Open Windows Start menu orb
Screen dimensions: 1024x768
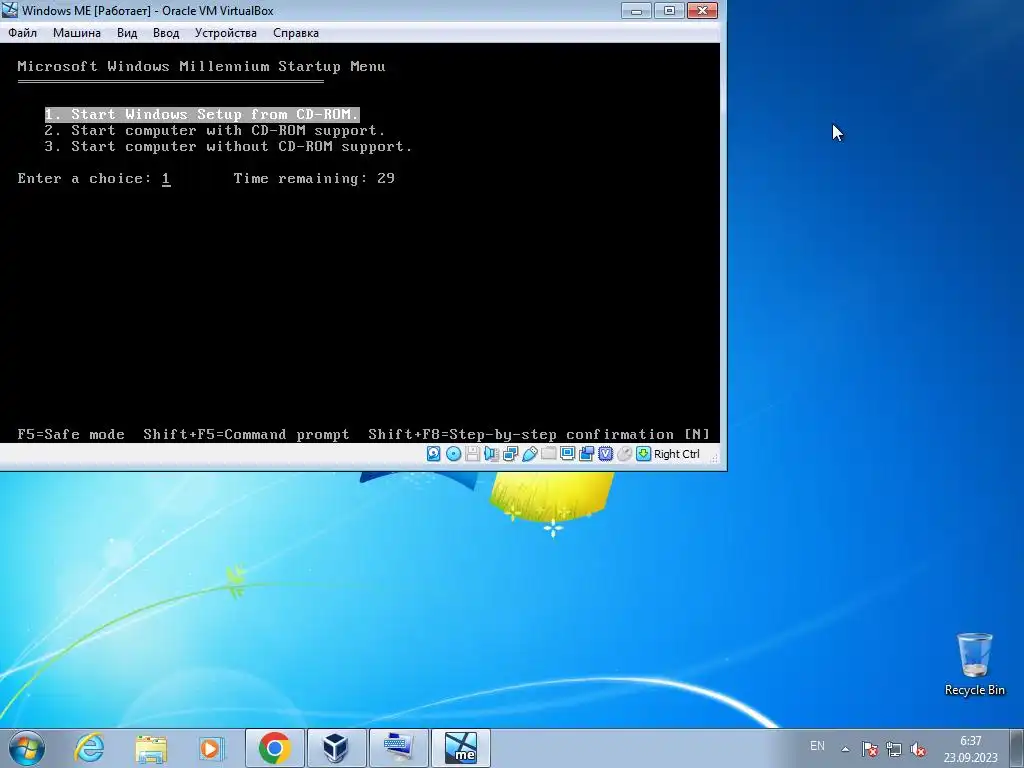pyautogui.click(x=27, y=748)
